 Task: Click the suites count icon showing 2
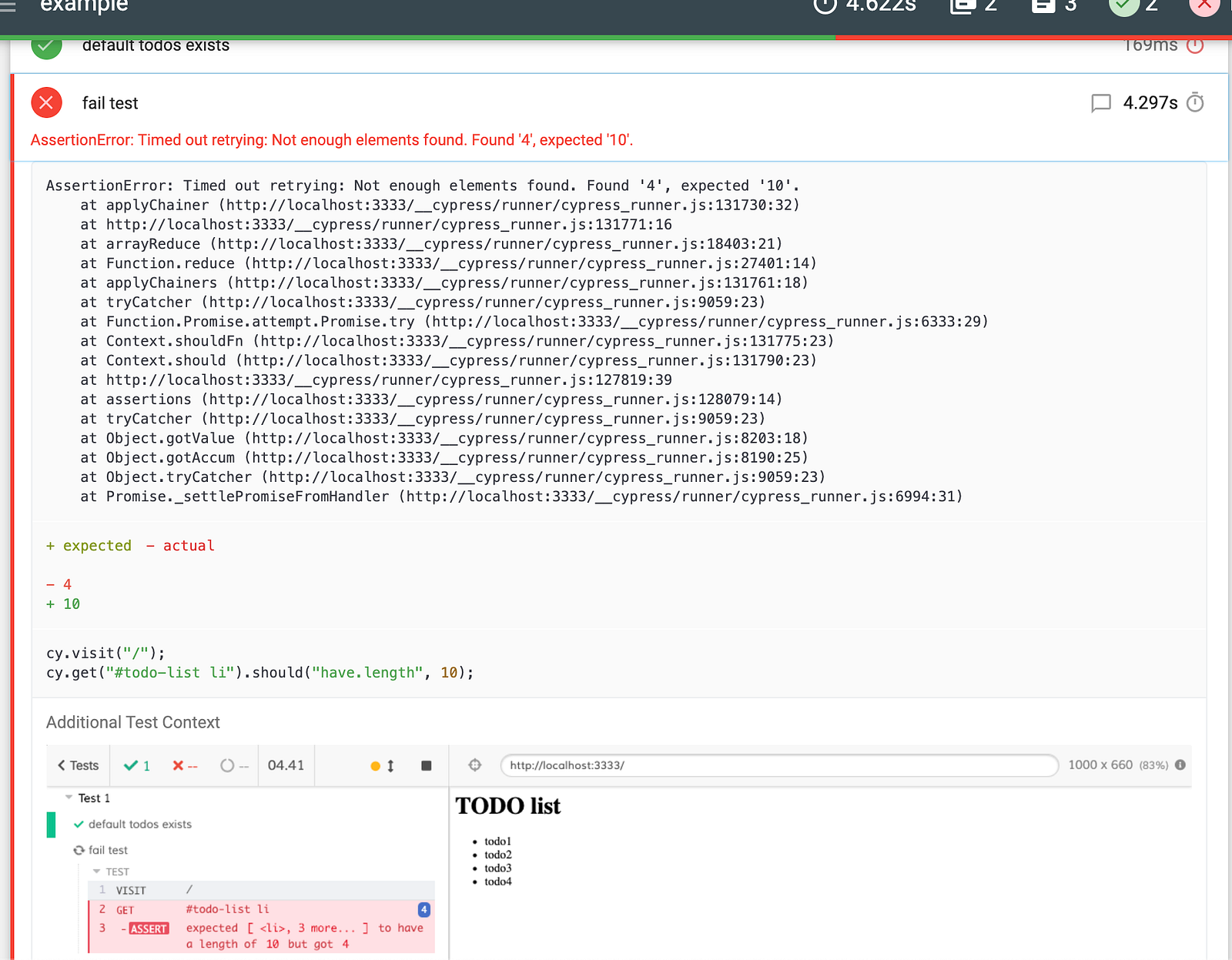click(962, 5)
